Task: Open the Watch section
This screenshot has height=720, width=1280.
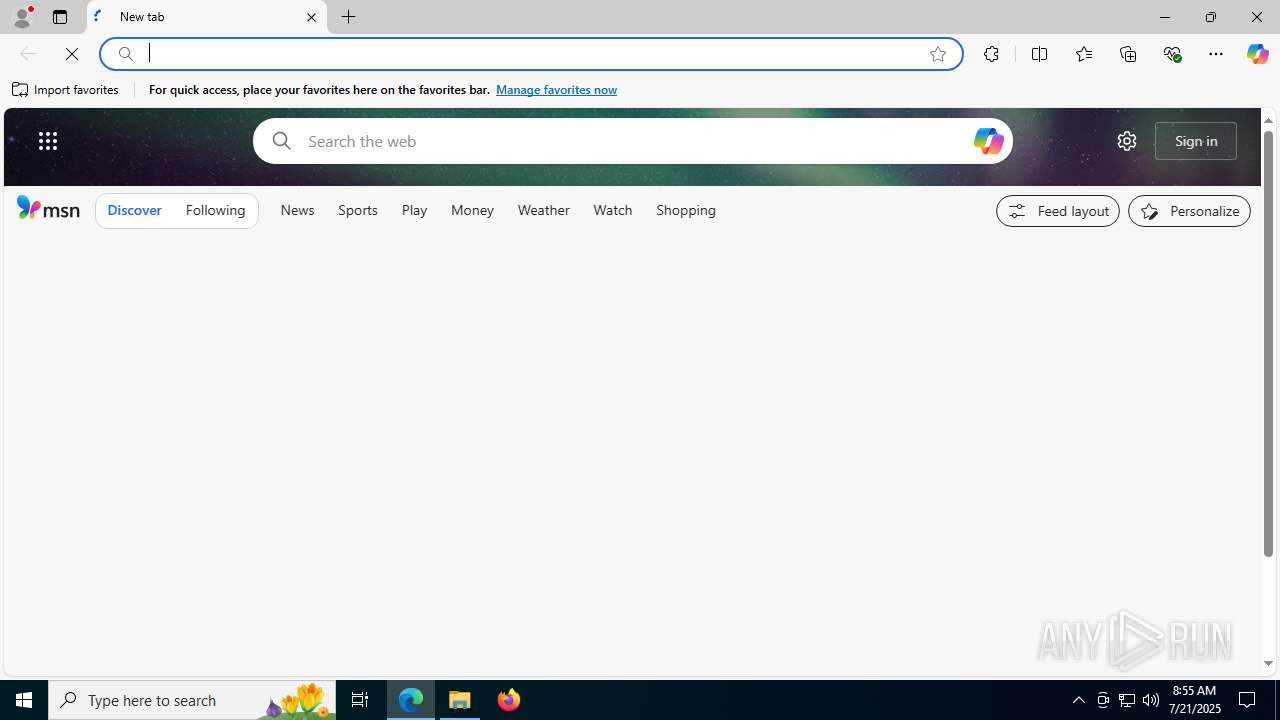Action: click(x=613, y=211)
